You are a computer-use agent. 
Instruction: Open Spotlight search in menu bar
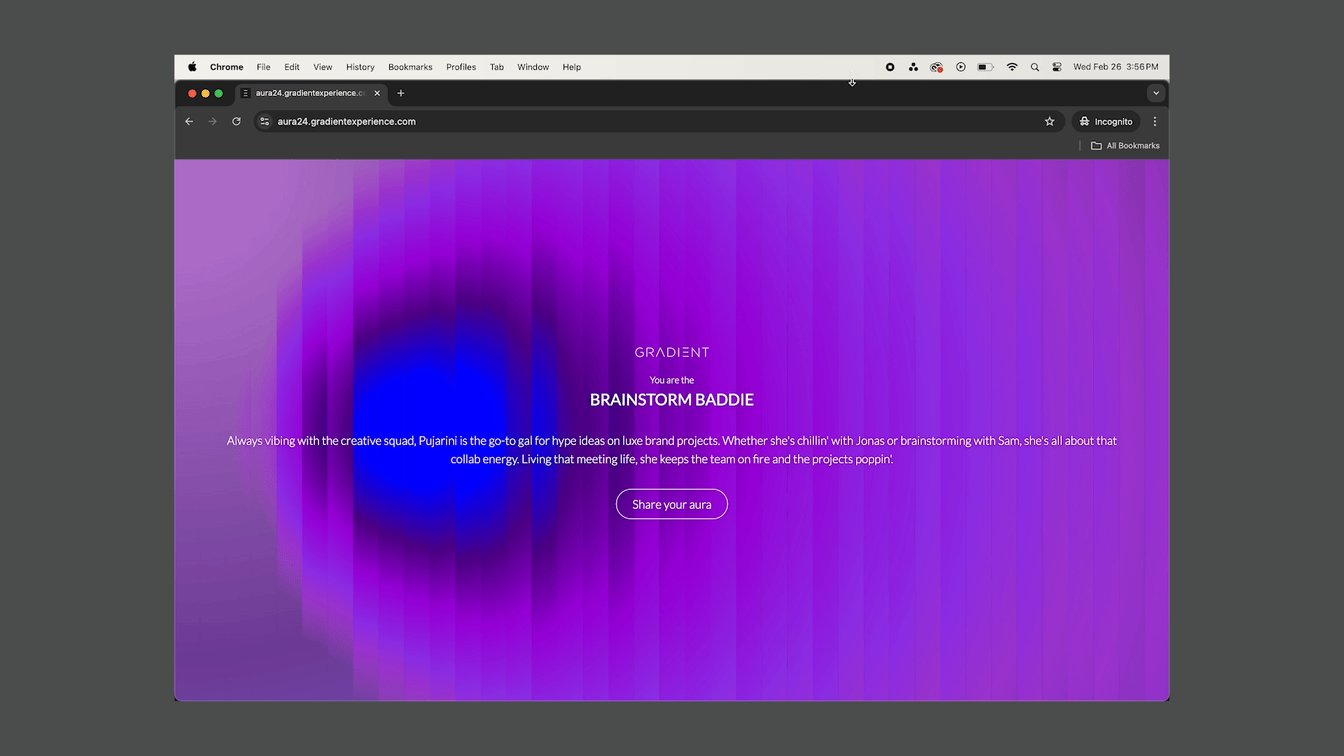(1035, 67)
